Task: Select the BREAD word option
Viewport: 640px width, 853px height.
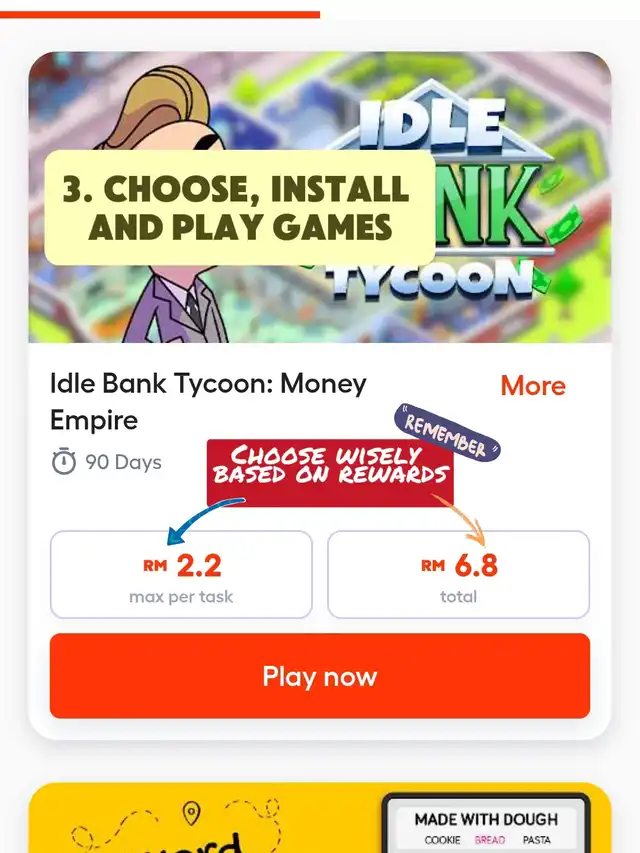Action: pos(490,840)
